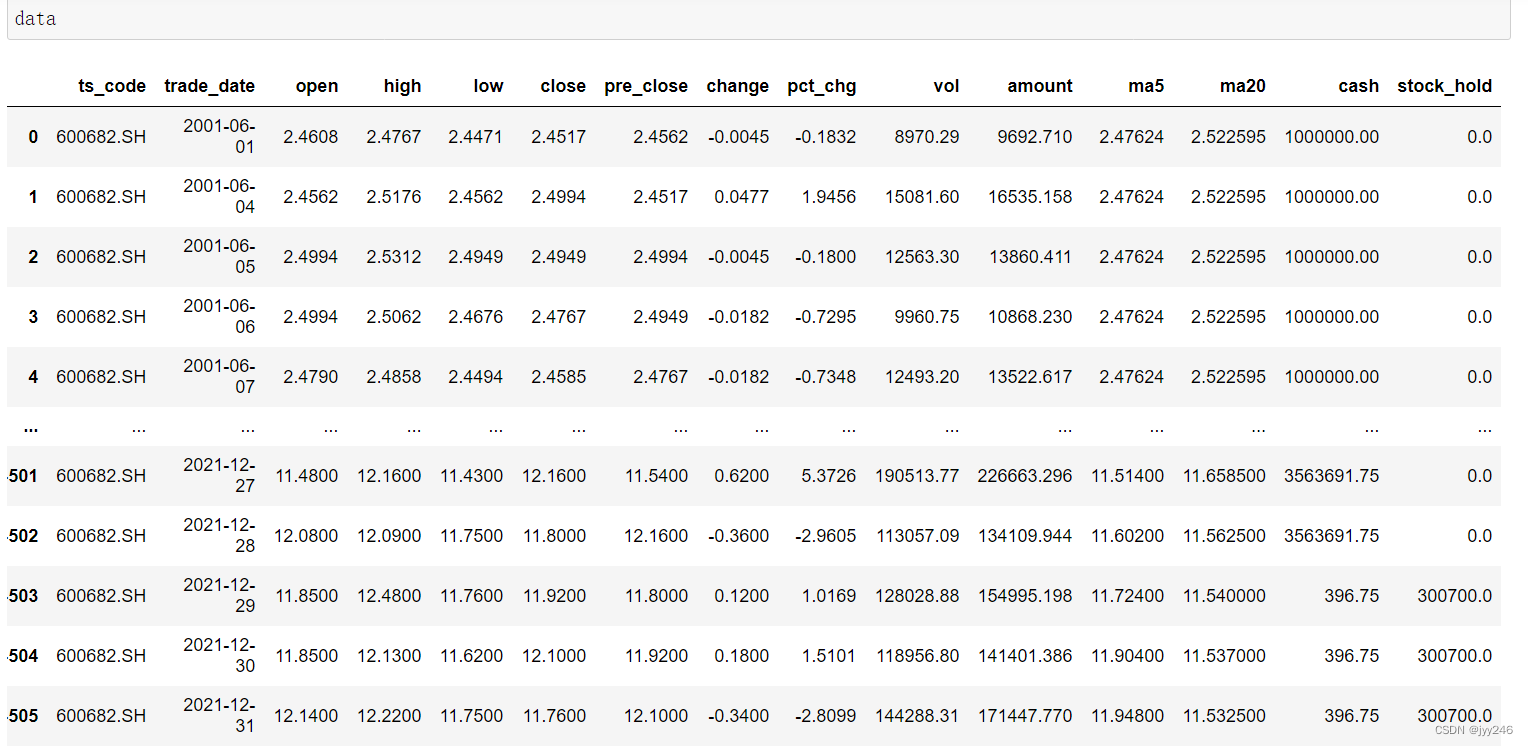Click the code cell containing 'data'
The image size is (1528, 746).
[758, 19]
